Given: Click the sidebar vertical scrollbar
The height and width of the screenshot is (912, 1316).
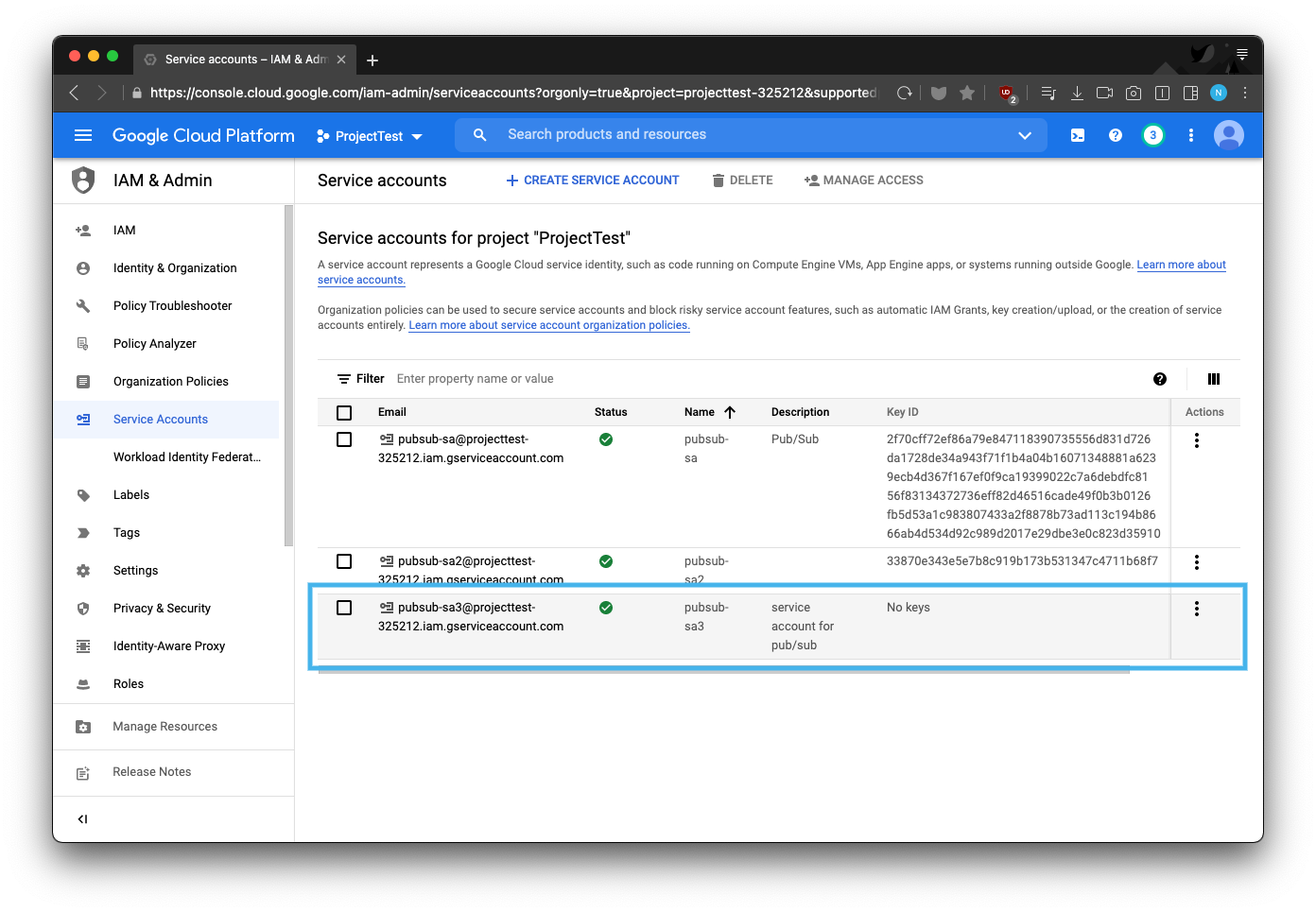Looking at the screenshot, I should pyautogui.click(x=288, y=375).
